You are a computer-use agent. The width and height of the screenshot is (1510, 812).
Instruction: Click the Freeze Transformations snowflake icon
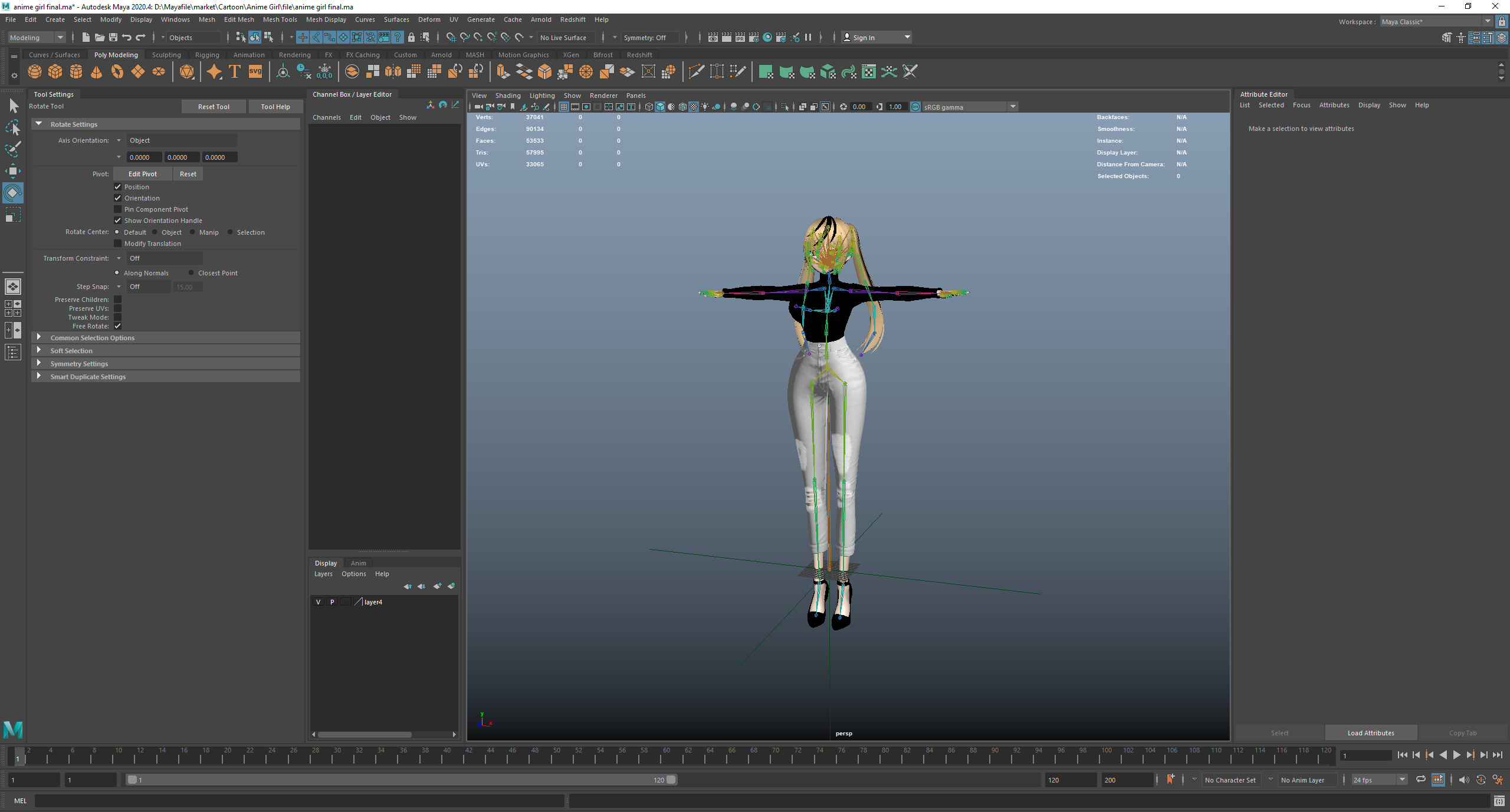324,72
